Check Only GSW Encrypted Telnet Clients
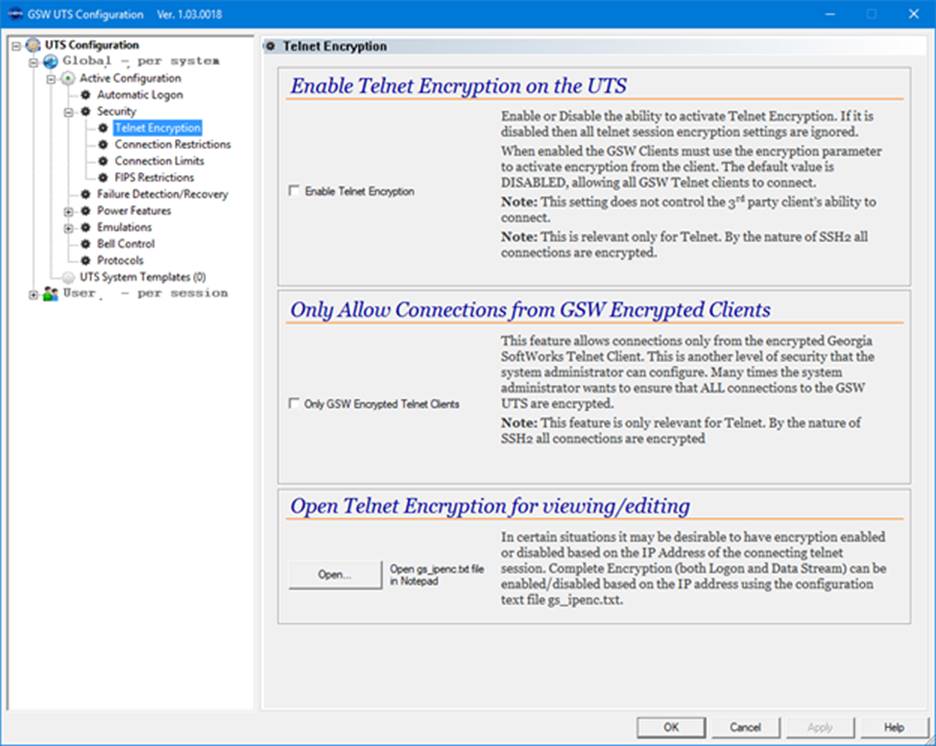The image size is (936, 746). [x=294, y=403]
